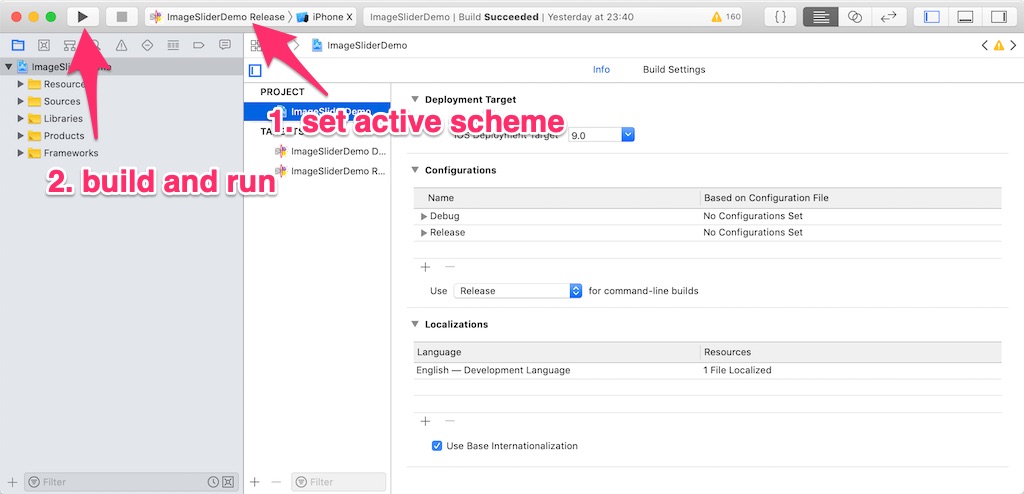Image resolution: width=1024 pixels, height=494 pixels.
Task: Collapse the Configurations section
Action: click(x=415, y=170)
